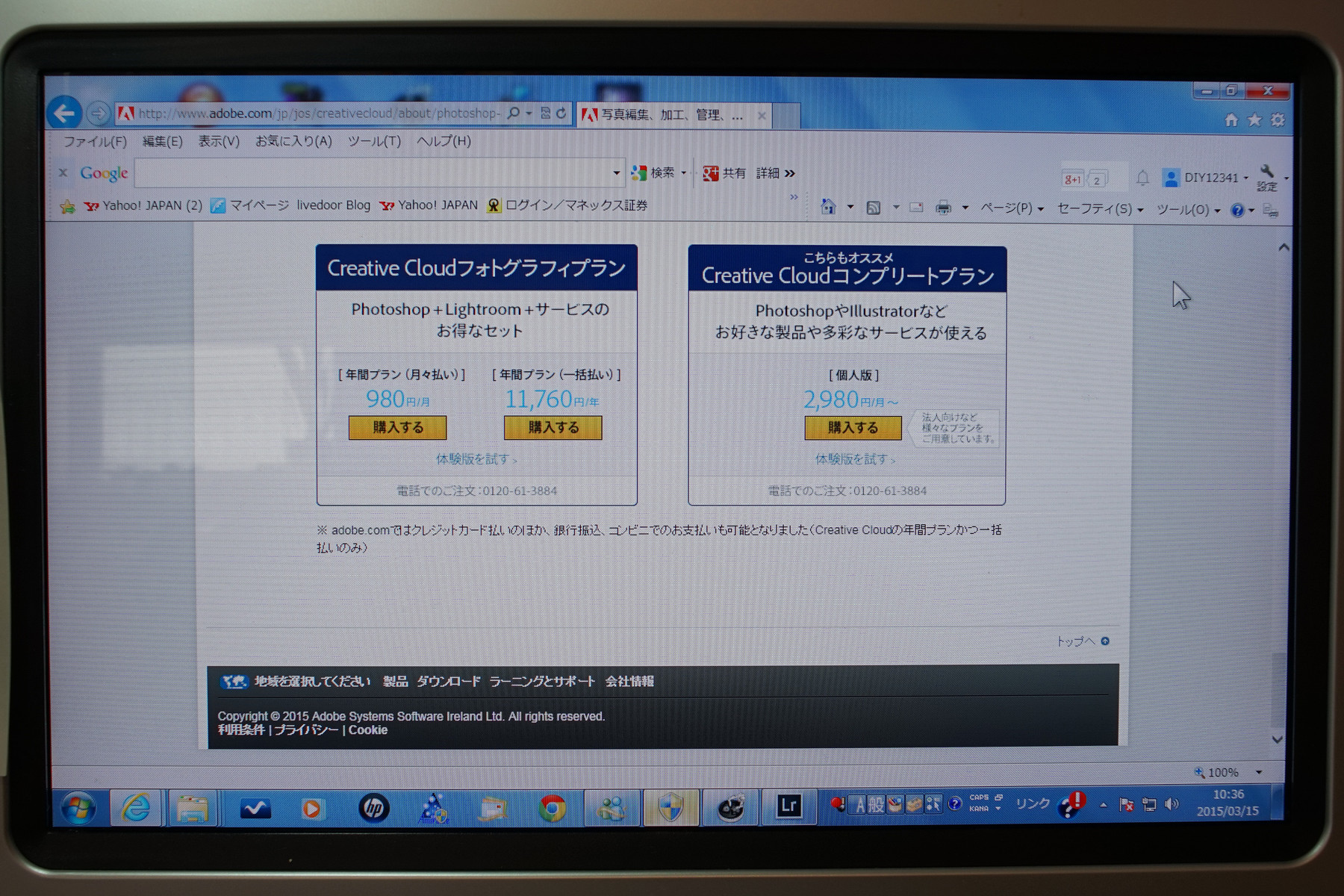The height and width of the screenshot is (896, 1344).
Task: Show hidden tray icons arrow
Action: tap(1103, 805)
